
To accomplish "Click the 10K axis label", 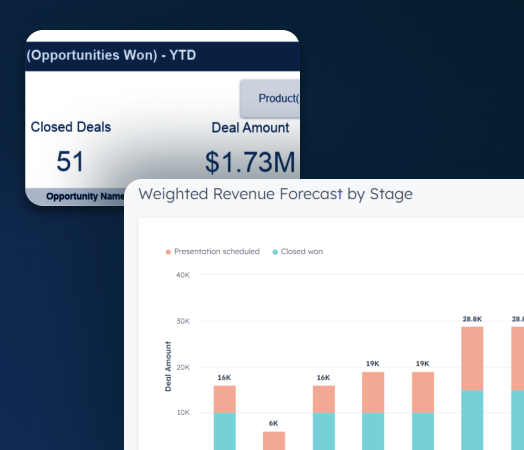I will point(183,413).
